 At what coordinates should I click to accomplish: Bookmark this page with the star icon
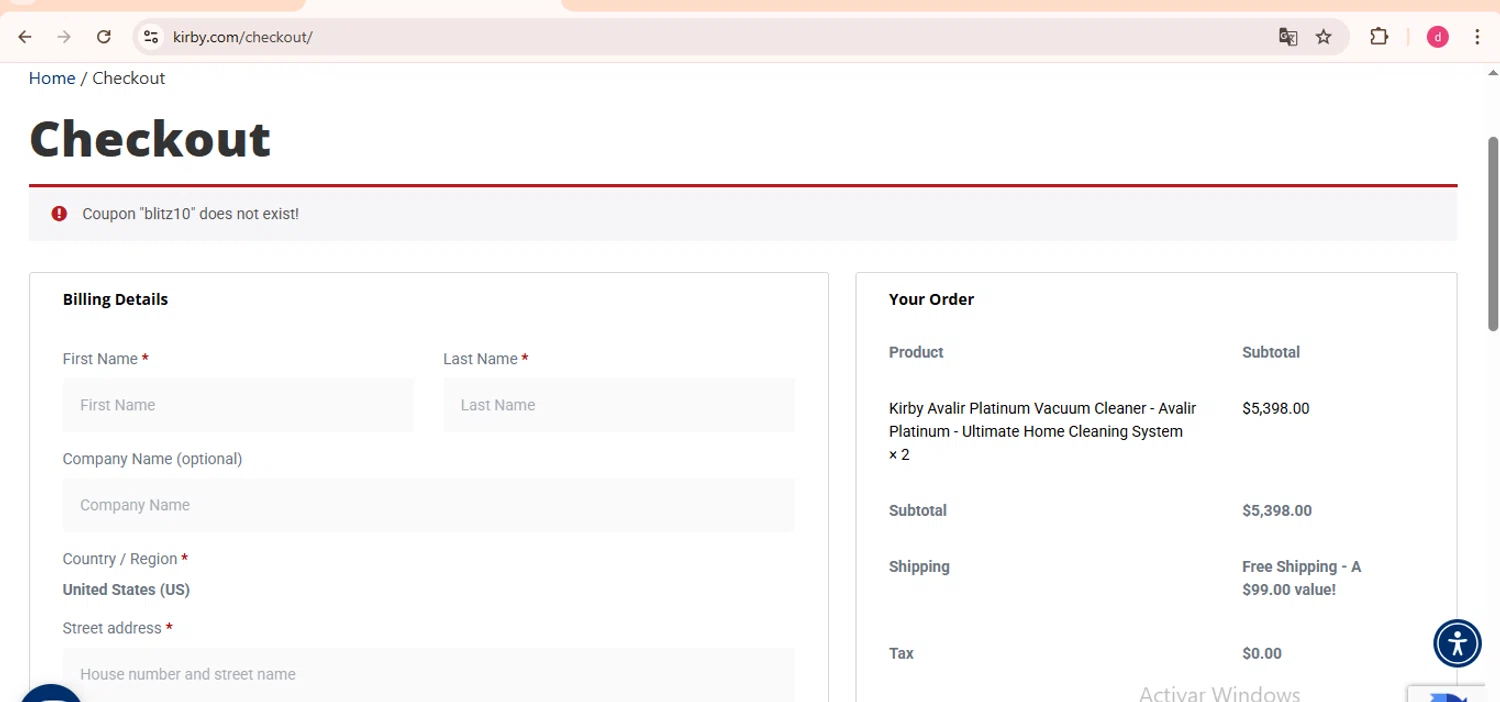[1324, 37]
